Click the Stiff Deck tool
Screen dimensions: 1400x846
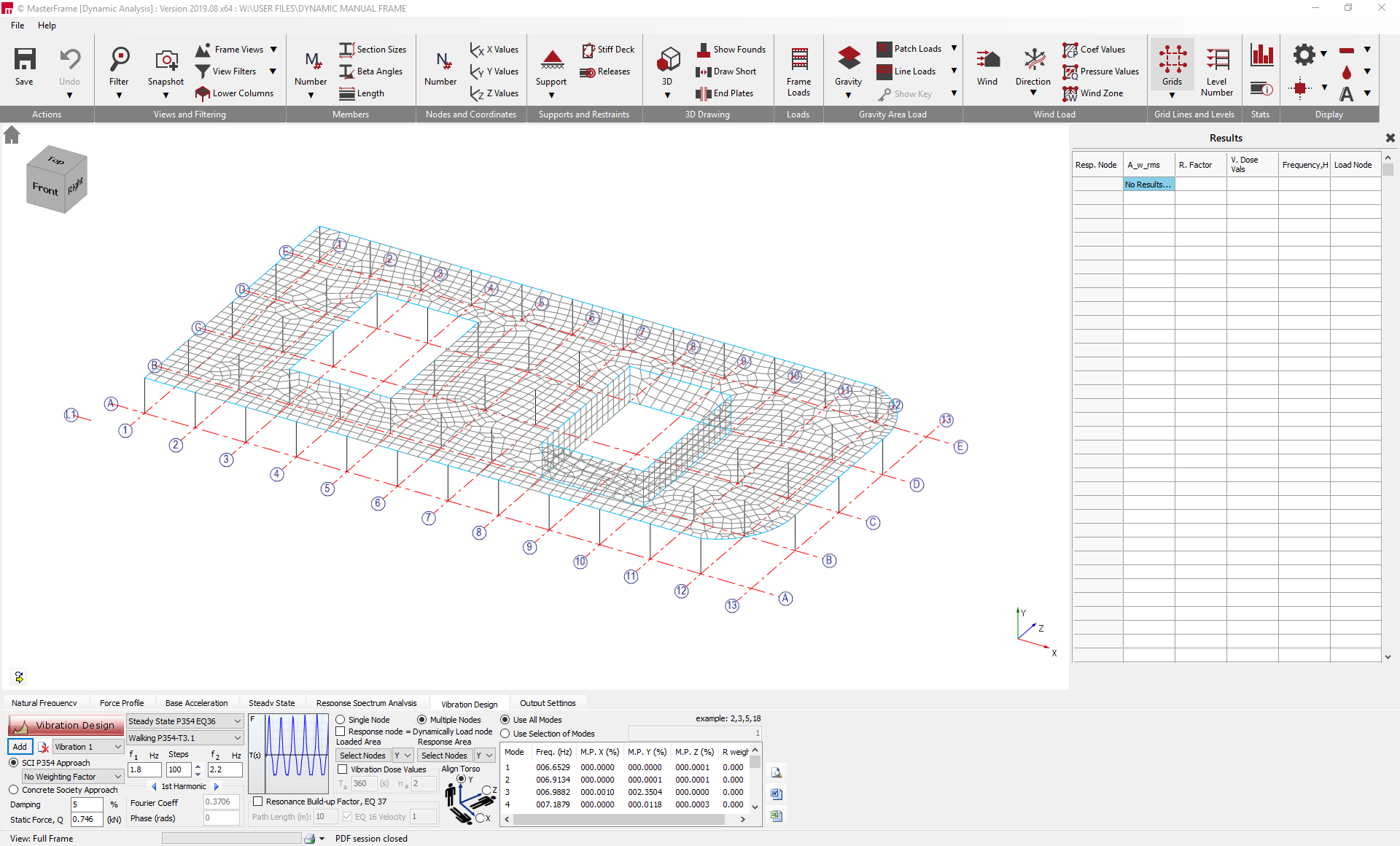[608, 50]
